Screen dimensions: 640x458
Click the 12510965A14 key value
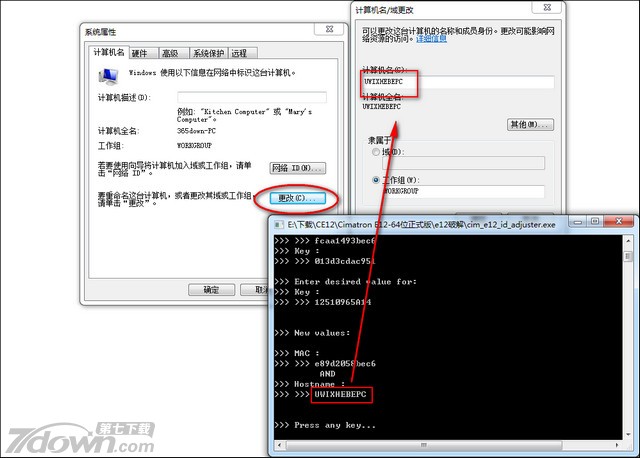pos(343,302)
